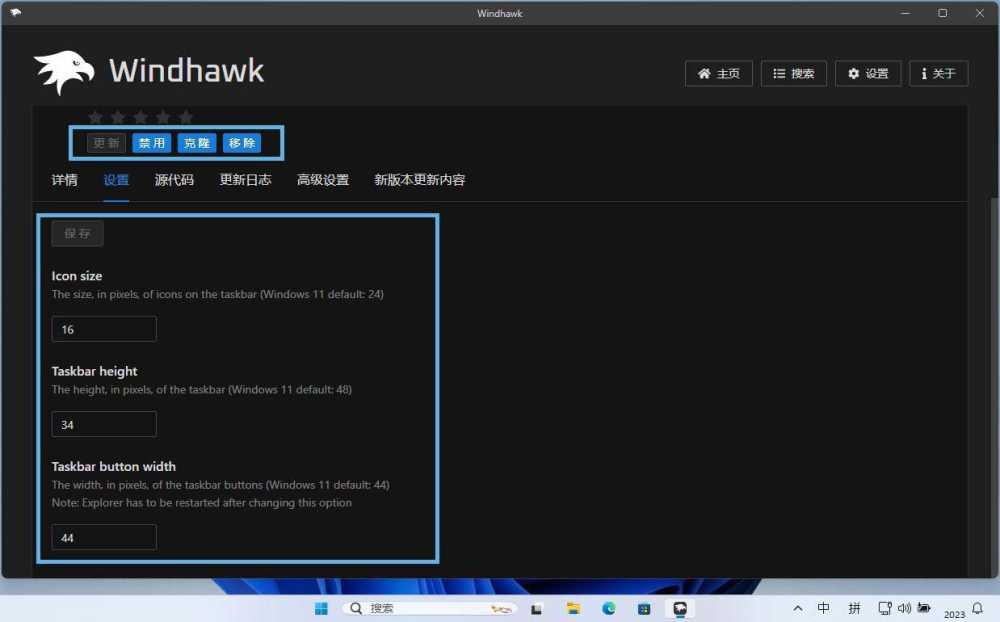Screen dimensions: 1000x622
Task: Click the Icon size input showing 16
Action: (x=103, y=328)
